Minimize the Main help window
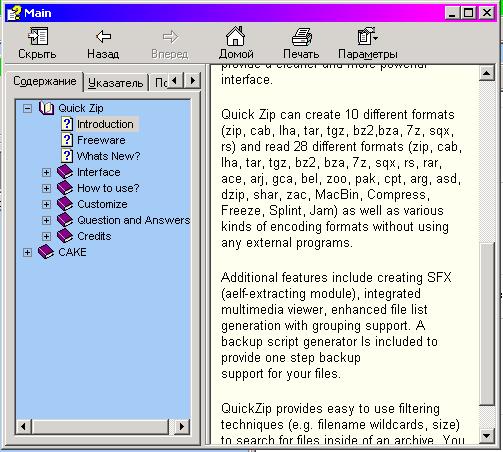 [452, 13]
